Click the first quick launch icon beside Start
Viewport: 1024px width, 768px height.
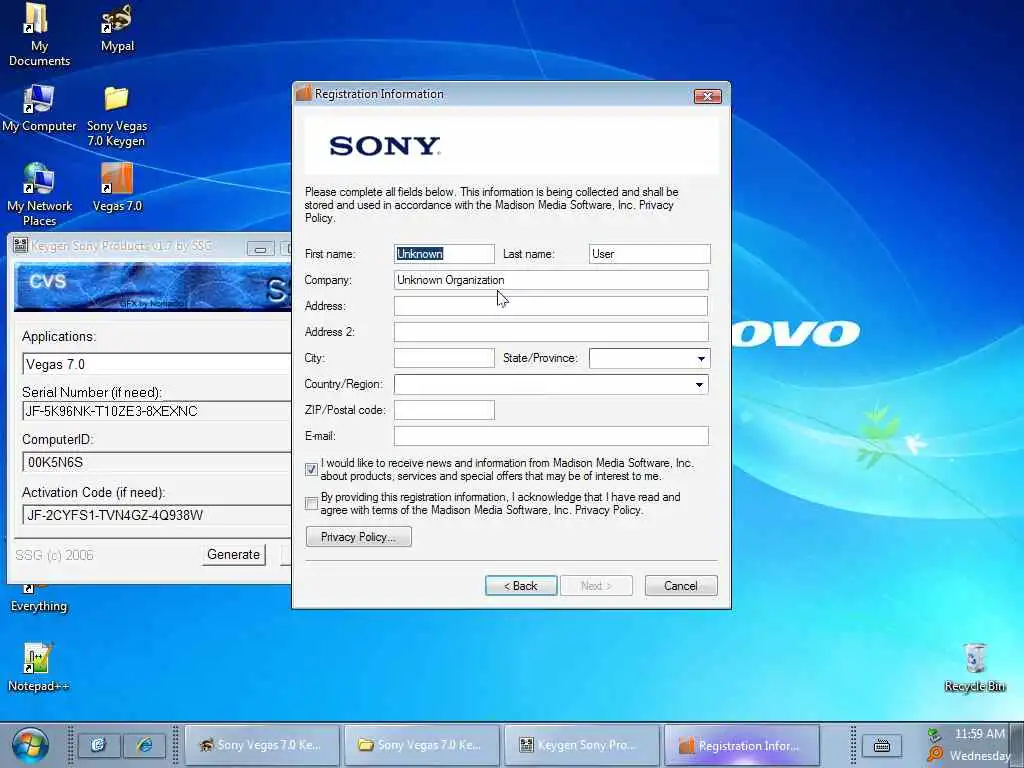coord(99,745)
